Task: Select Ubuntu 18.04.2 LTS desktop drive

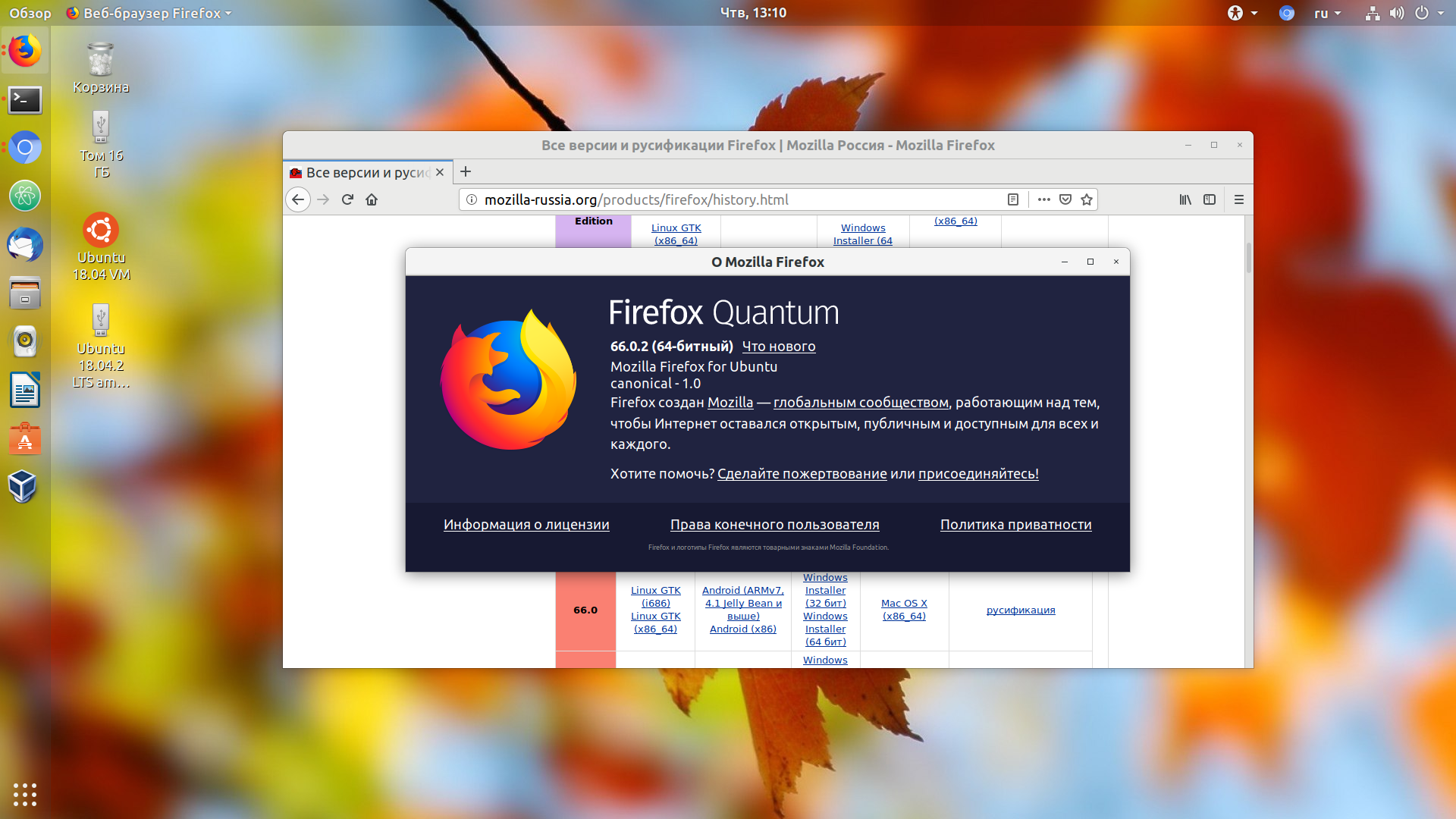Action: 101,346
